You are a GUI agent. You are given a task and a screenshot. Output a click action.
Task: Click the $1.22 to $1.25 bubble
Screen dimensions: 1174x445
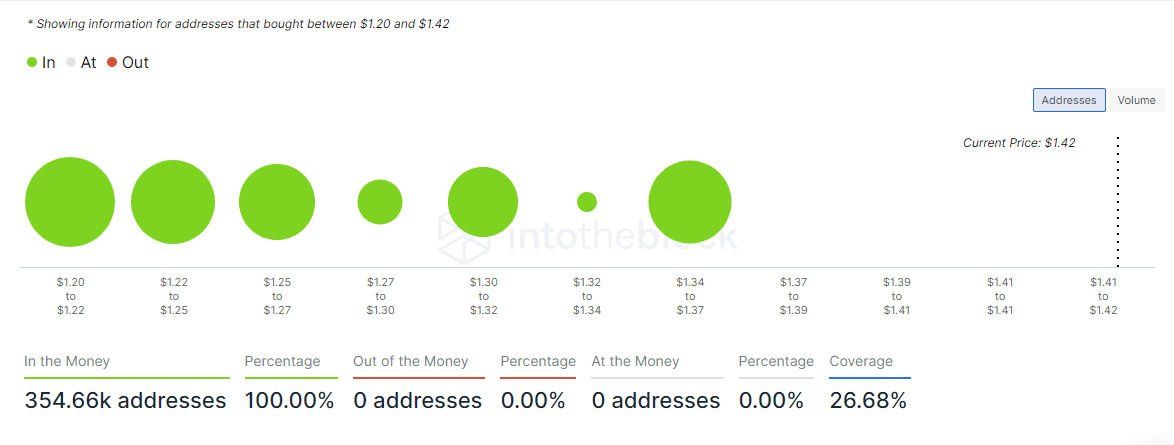(173, 202)
